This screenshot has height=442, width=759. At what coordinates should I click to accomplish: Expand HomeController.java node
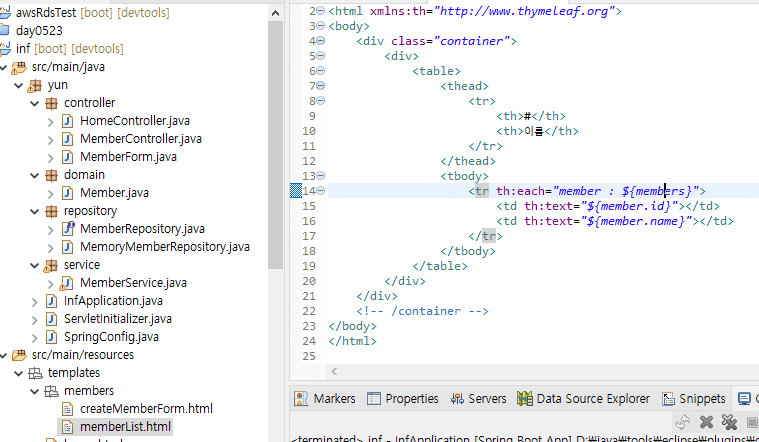point(50,122)
